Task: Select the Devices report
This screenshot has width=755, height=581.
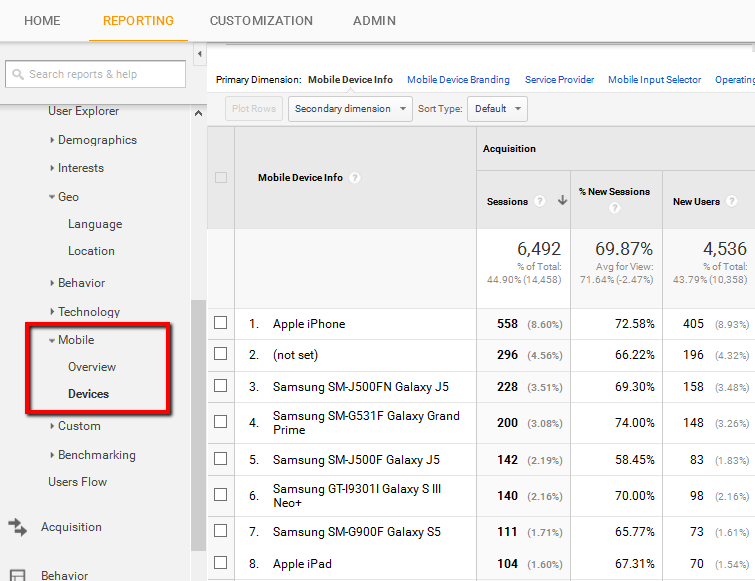Action: click(89, 394)
